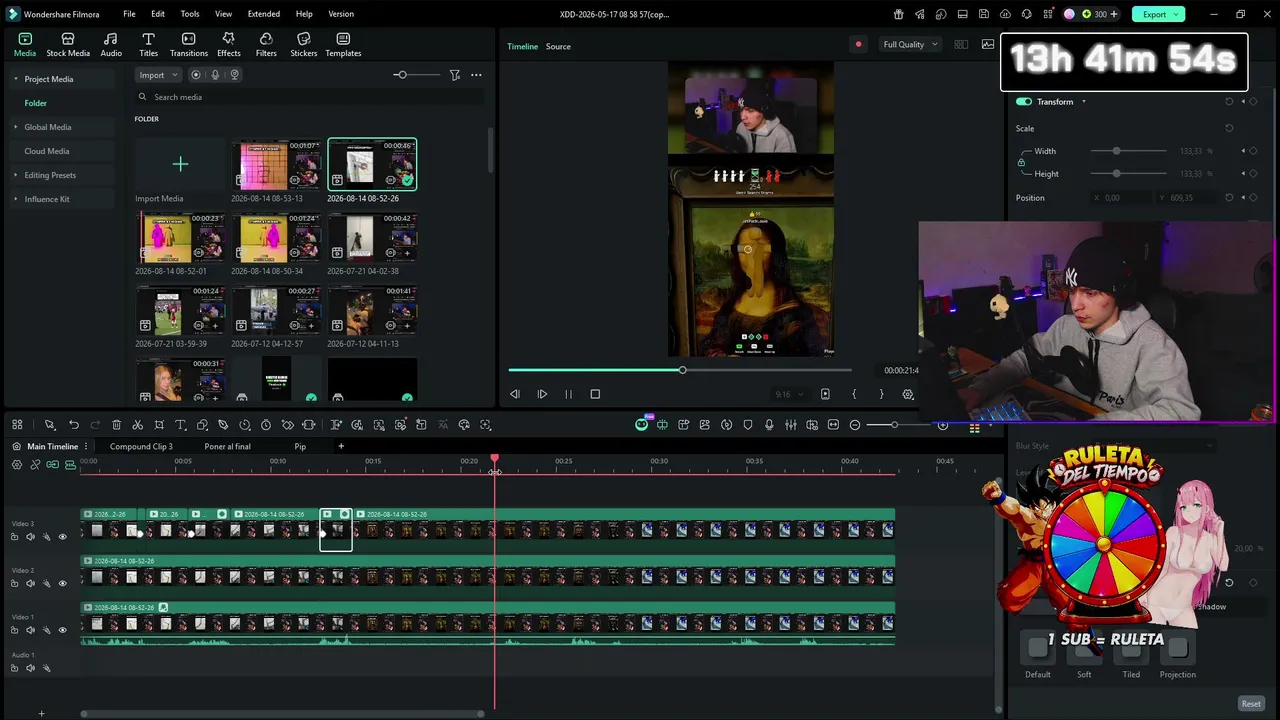Switch to the Source preview tab
1280x720 pixels.
pos(558,46)
